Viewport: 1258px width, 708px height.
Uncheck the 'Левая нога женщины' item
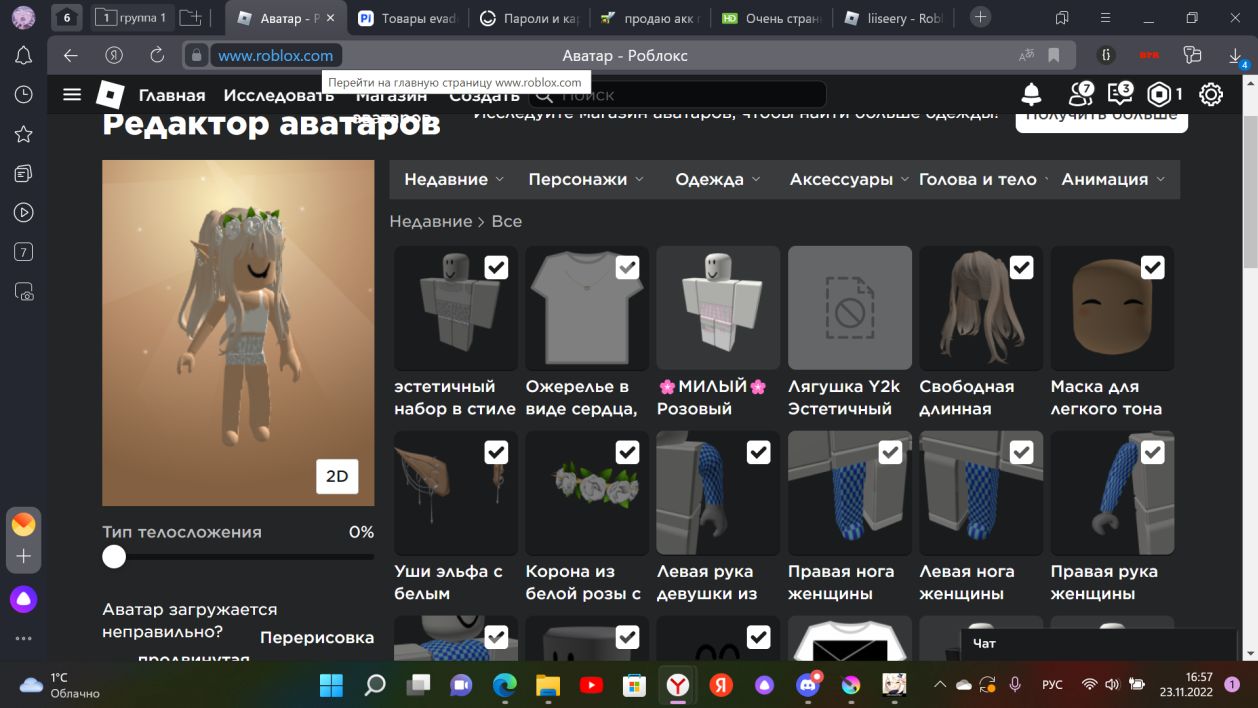click(x=1021, y=452)
